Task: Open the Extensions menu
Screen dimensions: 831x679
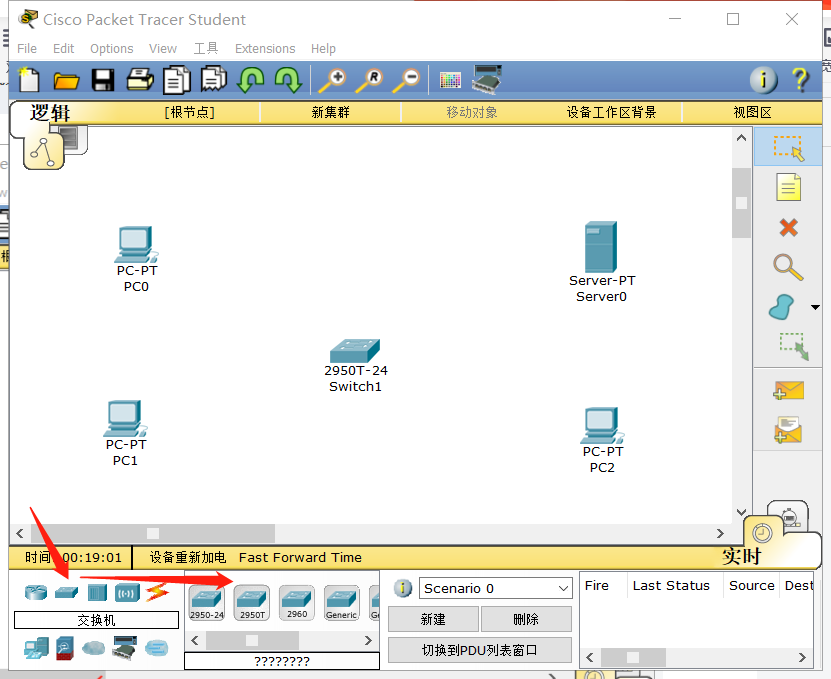Action: 265,49
